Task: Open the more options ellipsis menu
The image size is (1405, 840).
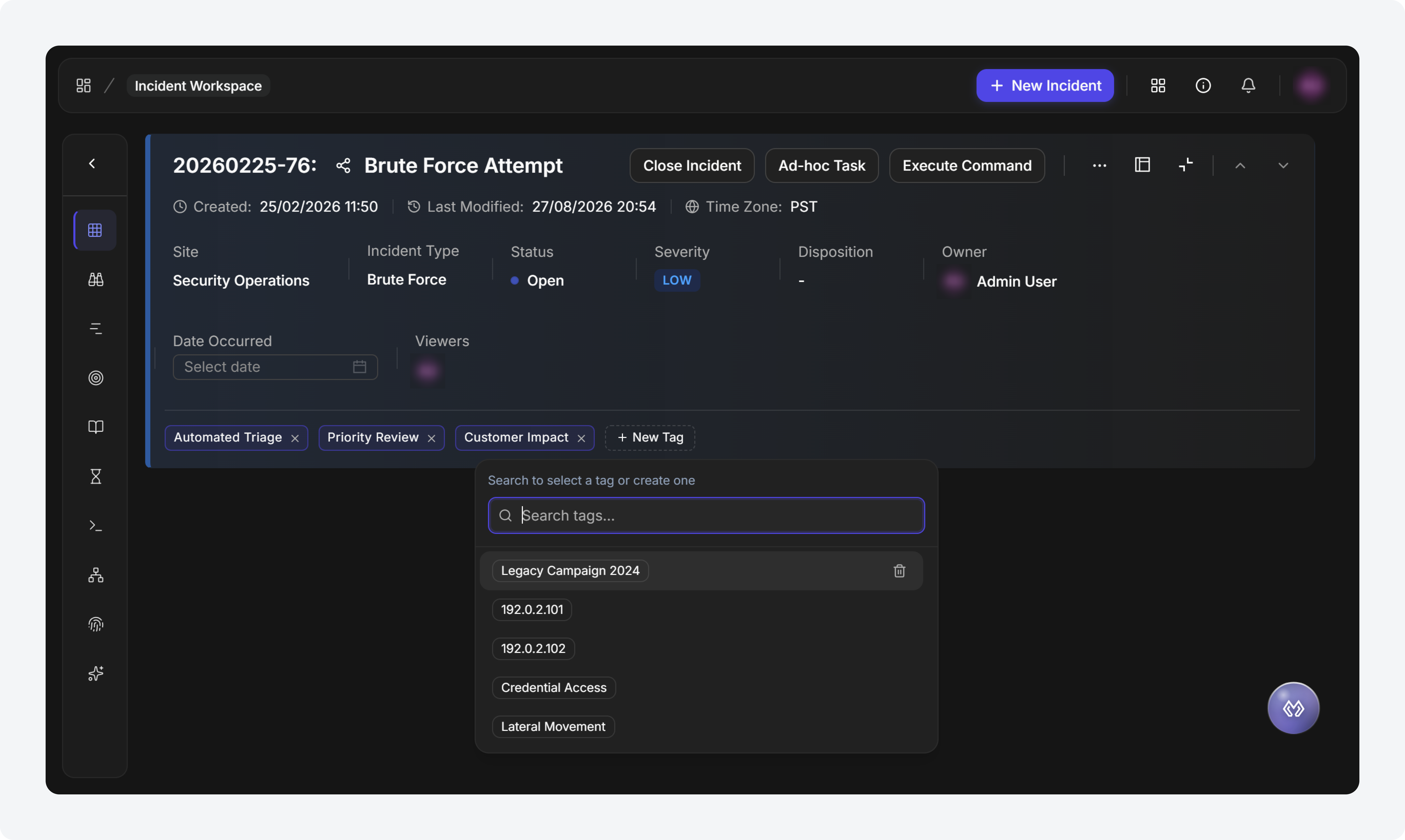Action: 1099,166
